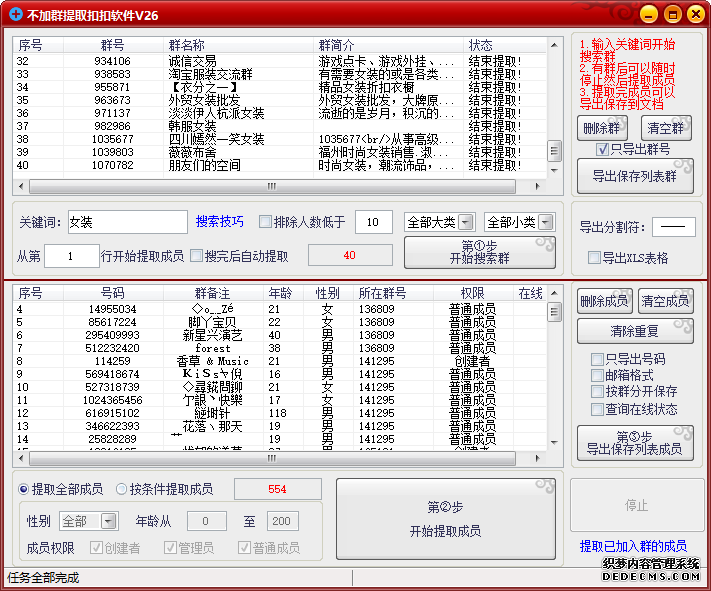Select member row with number 114259
Screen dimensions: 711x591
click(280, 361)
